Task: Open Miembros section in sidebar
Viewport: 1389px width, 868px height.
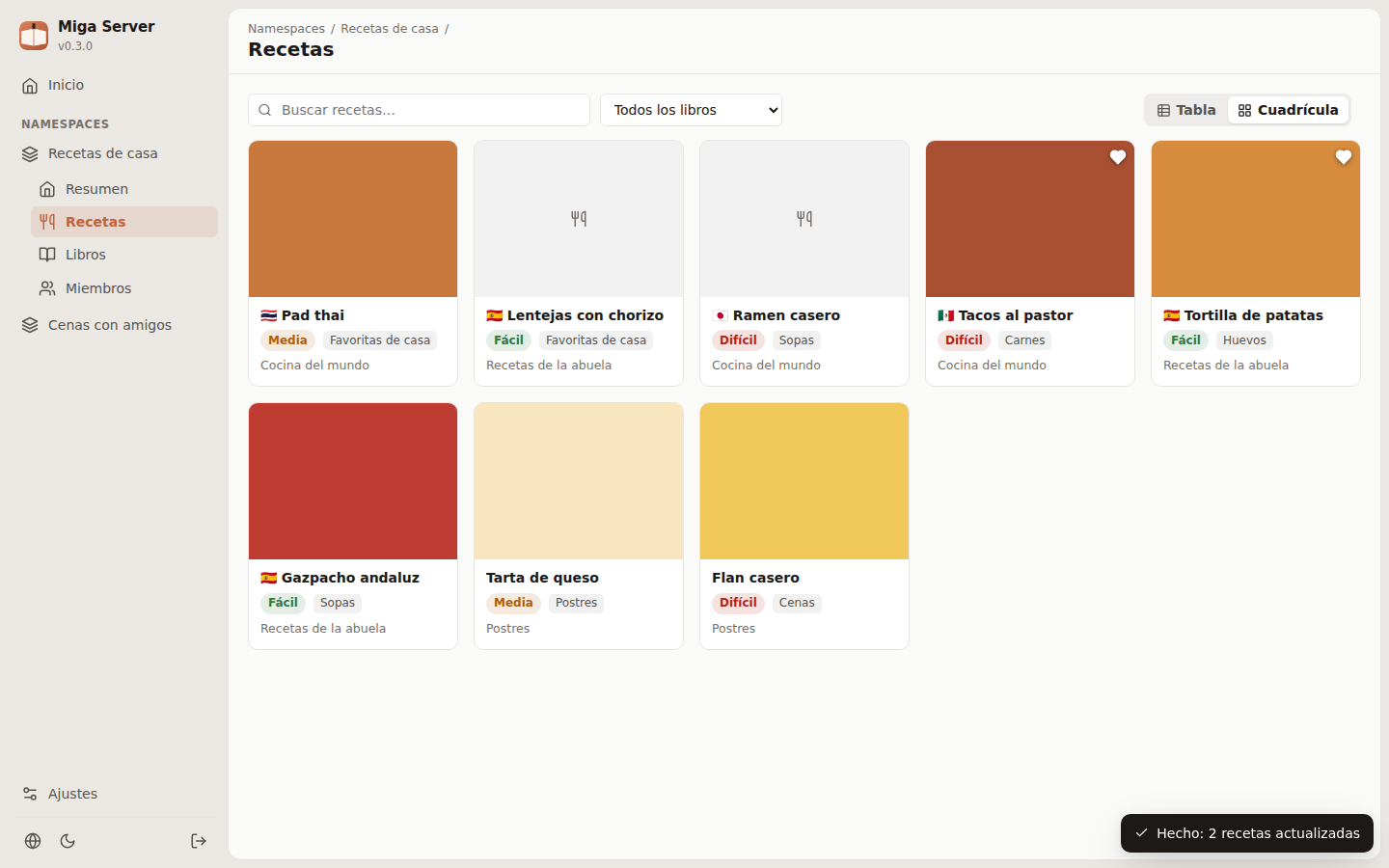Action: pyautogui.click(x=124, y=288)
